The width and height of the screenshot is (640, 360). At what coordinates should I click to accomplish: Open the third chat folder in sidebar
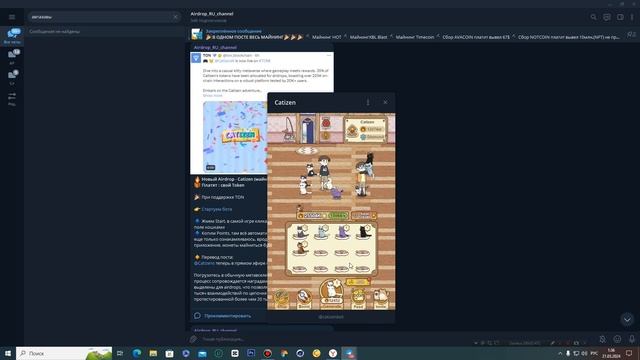click(x=12, y=78)
